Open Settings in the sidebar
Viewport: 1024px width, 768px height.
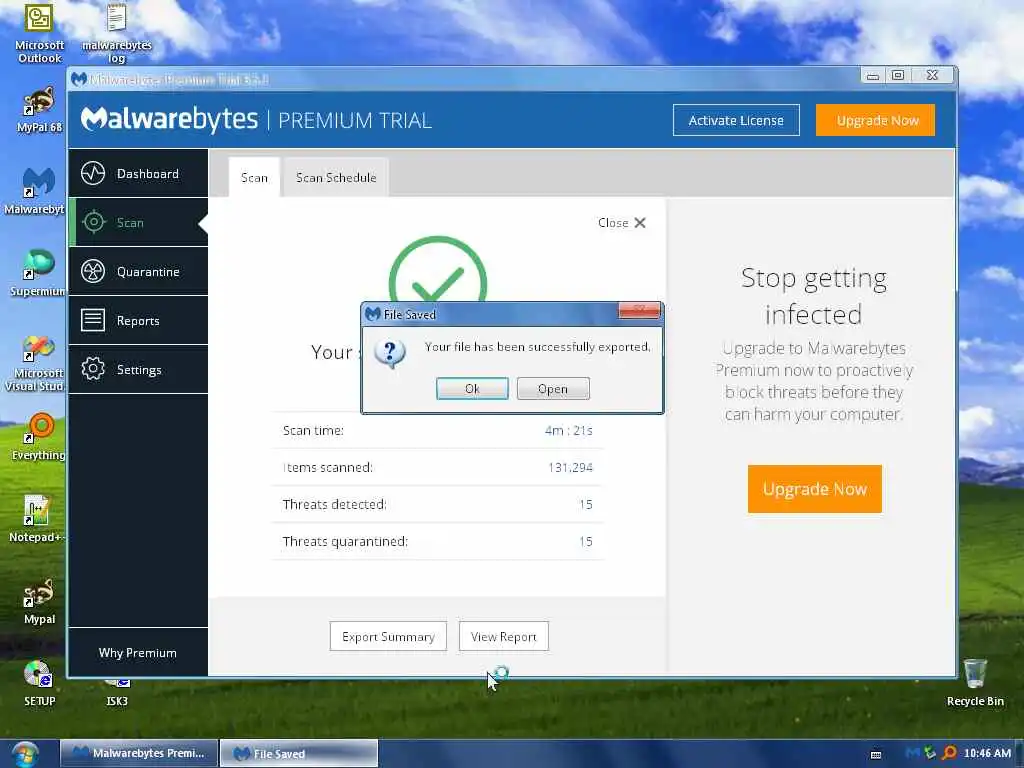[x=138, y=370]
